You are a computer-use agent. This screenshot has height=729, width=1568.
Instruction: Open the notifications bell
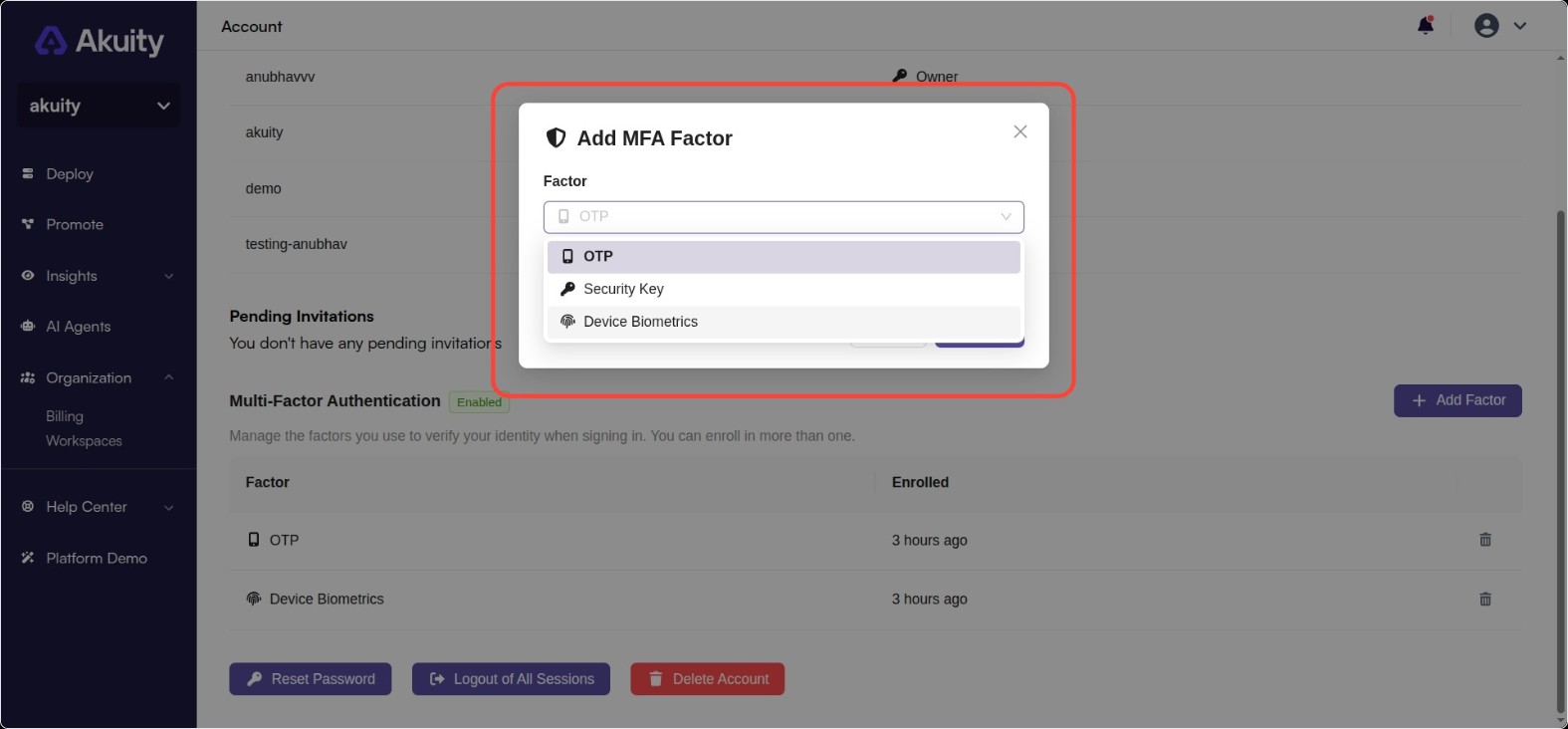click(1426, 25)
